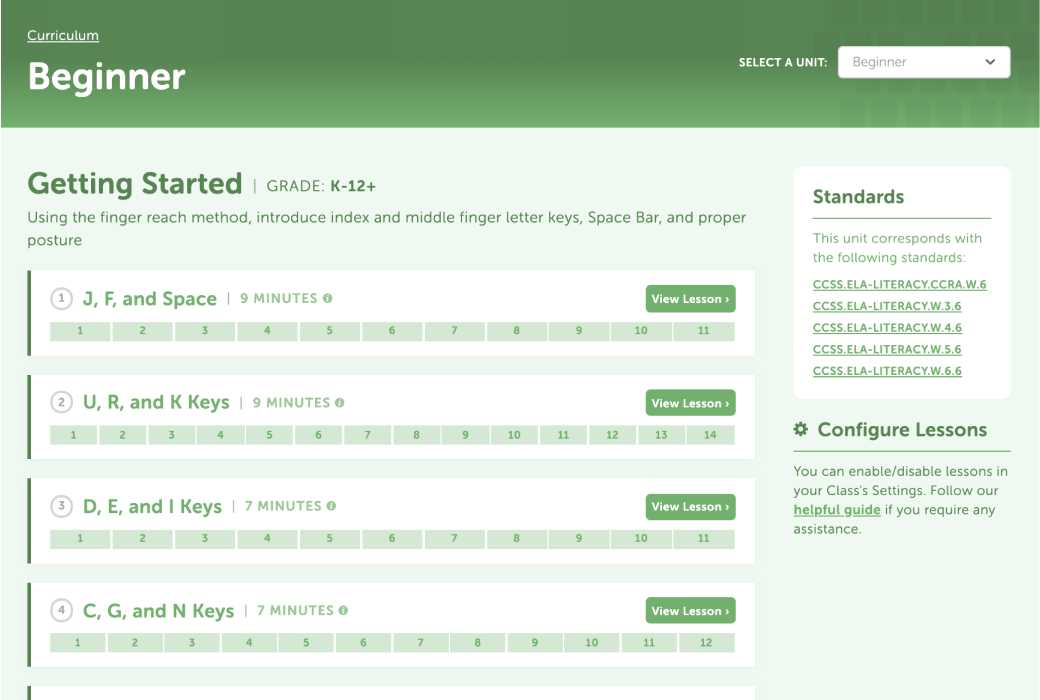Image resolution: width=1040 pixels, height=700 pixels.
Task: Open the info tooltip for "D, E, and I Keys" duration
Action: click(x=330, y=506)
